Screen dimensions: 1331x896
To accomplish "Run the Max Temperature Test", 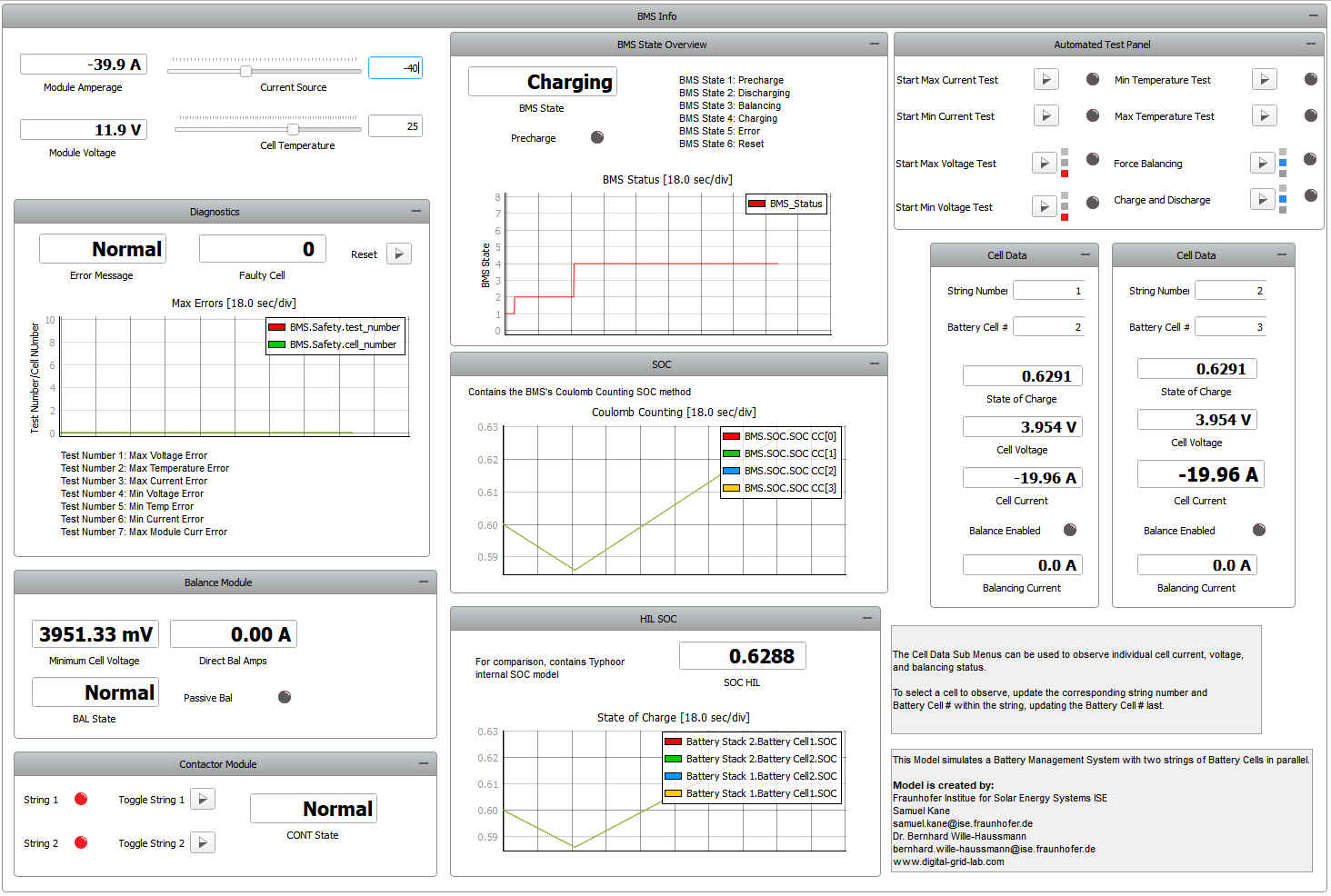I will pyautogui.click(x=1264, y=116).
